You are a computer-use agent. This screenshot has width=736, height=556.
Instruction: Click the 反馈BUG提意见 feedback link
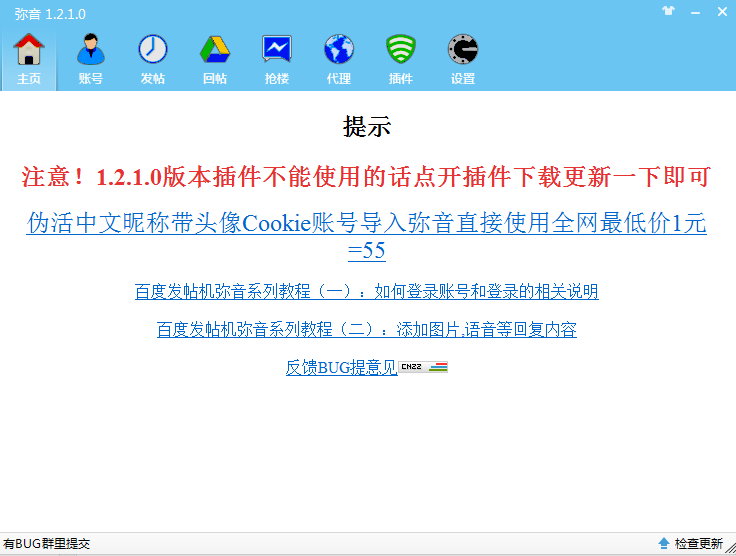[x=342, y=367]
